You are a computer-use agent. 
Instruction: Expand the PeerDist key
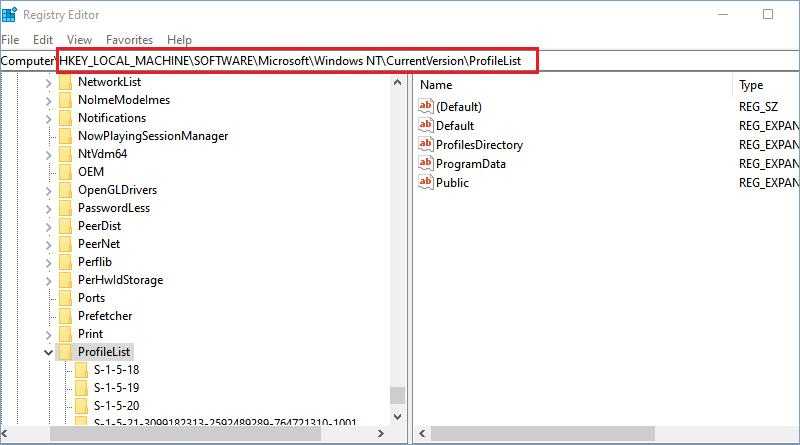tap(48, 227)
